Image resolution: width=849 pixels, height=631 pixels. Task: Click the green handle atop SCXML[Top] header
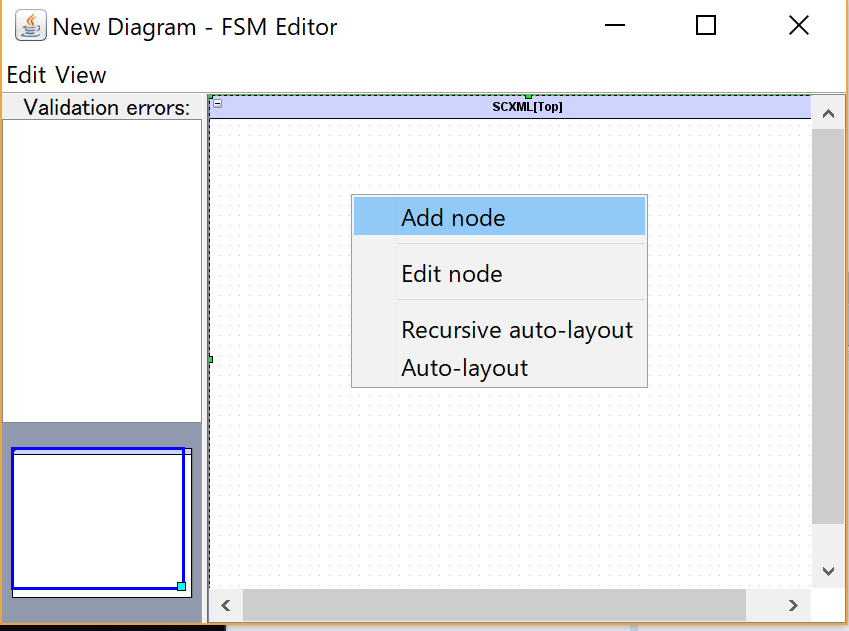[528, 97]
